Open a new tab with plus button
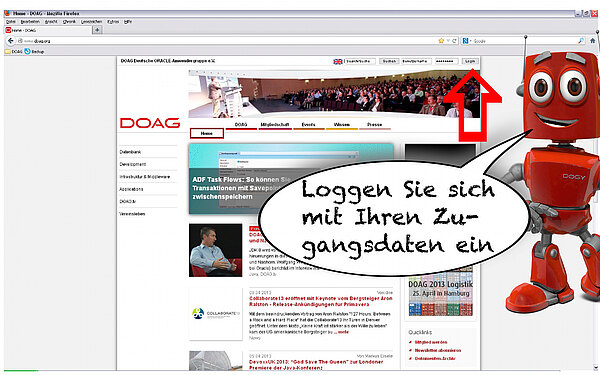The image size is (600, 375). click(x=97, y=30)
